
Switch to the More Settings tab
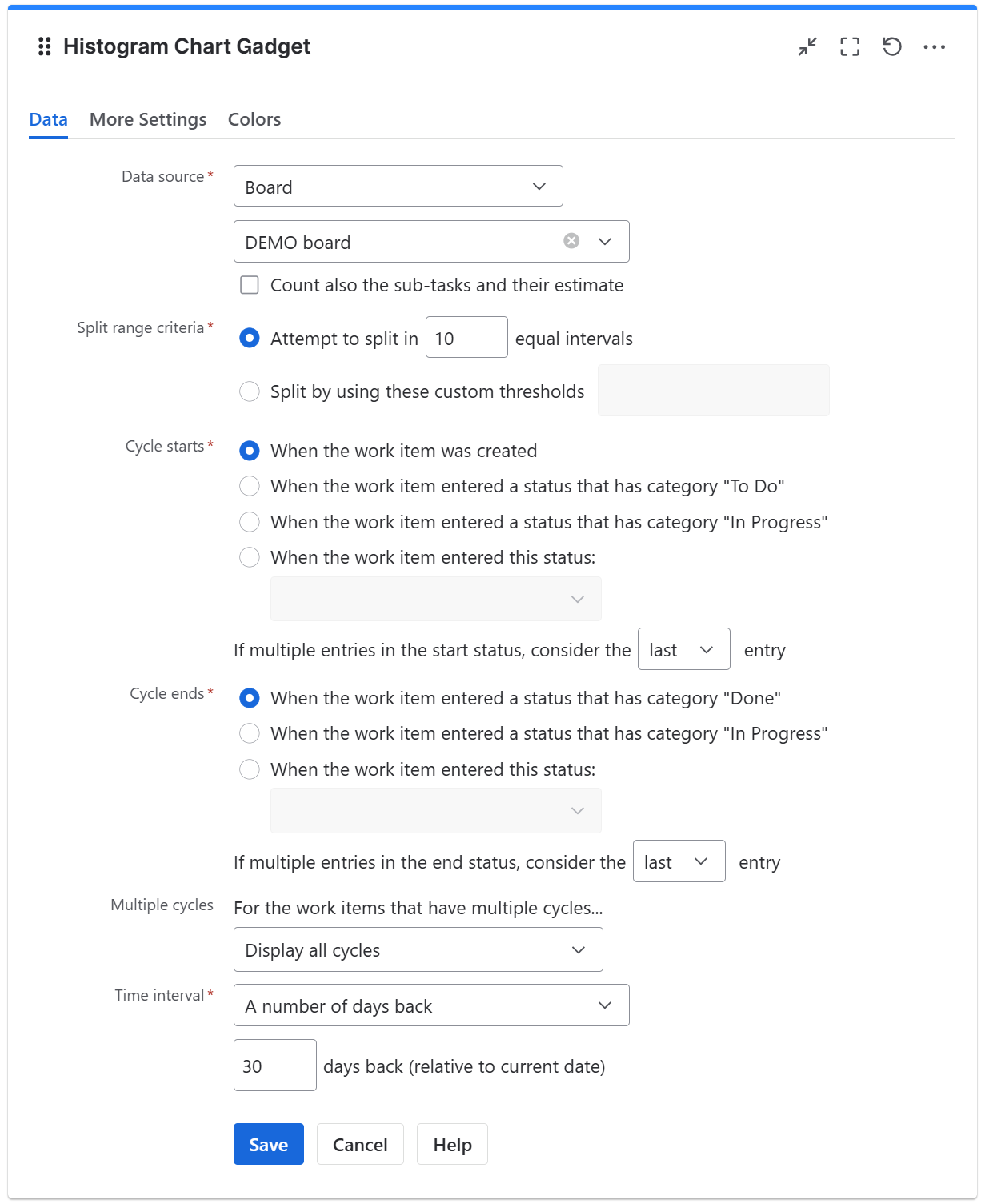(147, 119)
